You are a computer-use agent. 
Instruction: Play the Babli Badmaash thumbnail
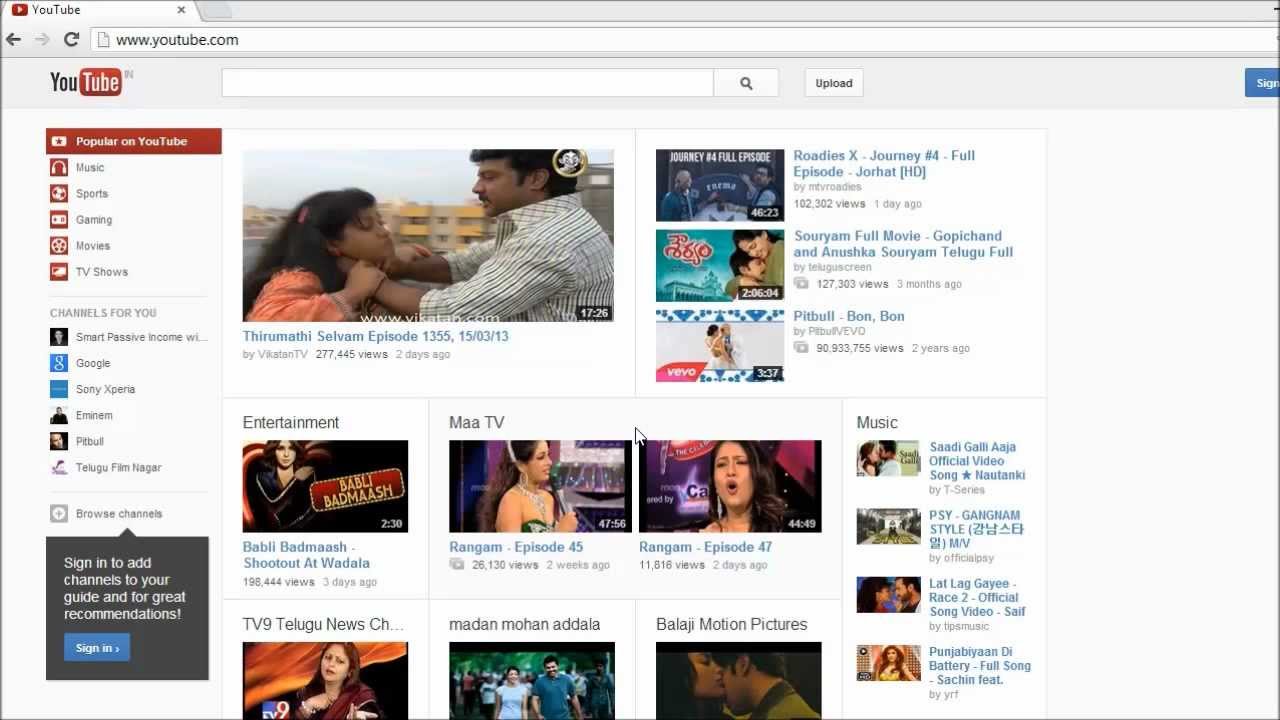[x=325, y=486]
